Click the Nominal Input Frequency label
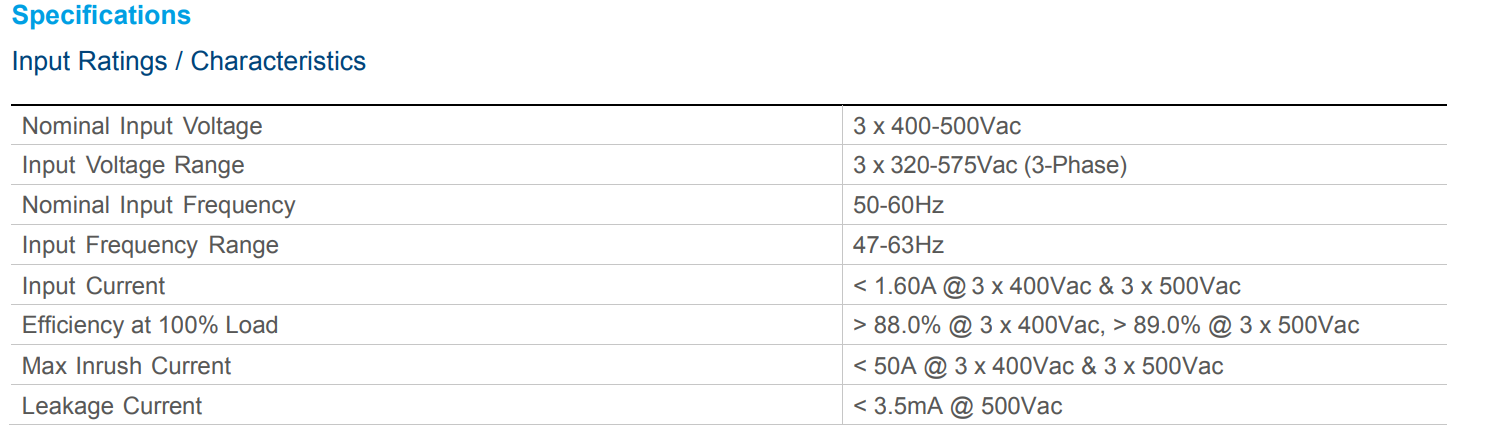 point(158,205)
